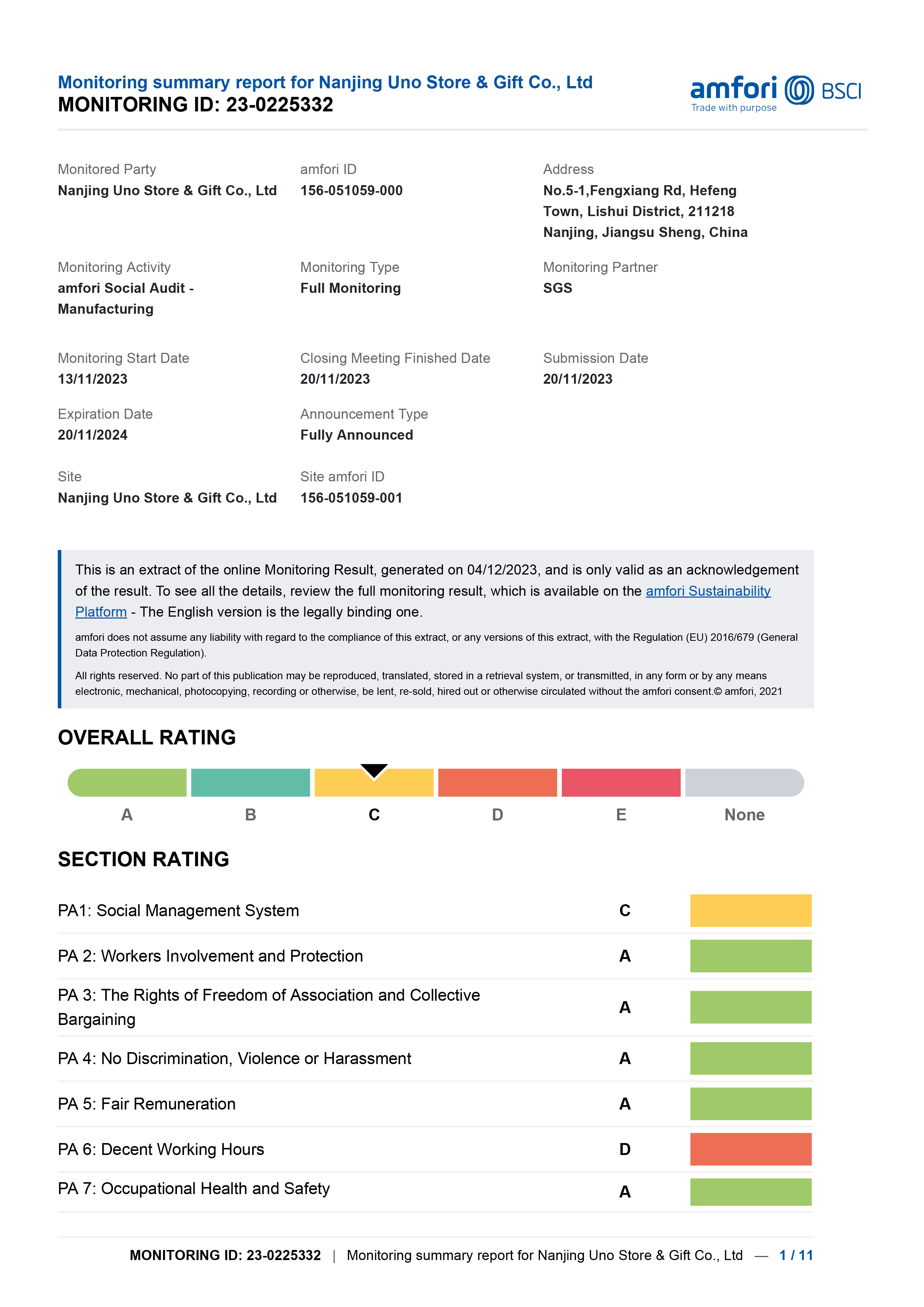Click the green swatch for PA 5 rating

point(750,1104)
